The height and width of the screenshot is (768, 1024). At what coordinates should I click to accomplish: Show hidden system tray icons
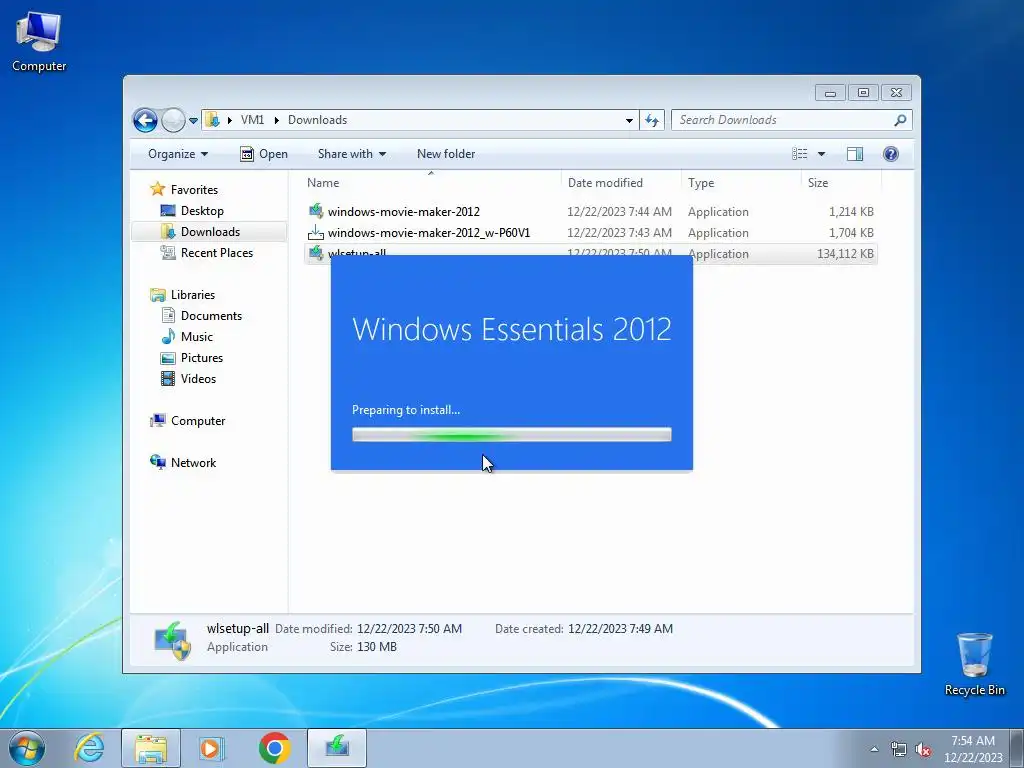click(x=874, y=749)
